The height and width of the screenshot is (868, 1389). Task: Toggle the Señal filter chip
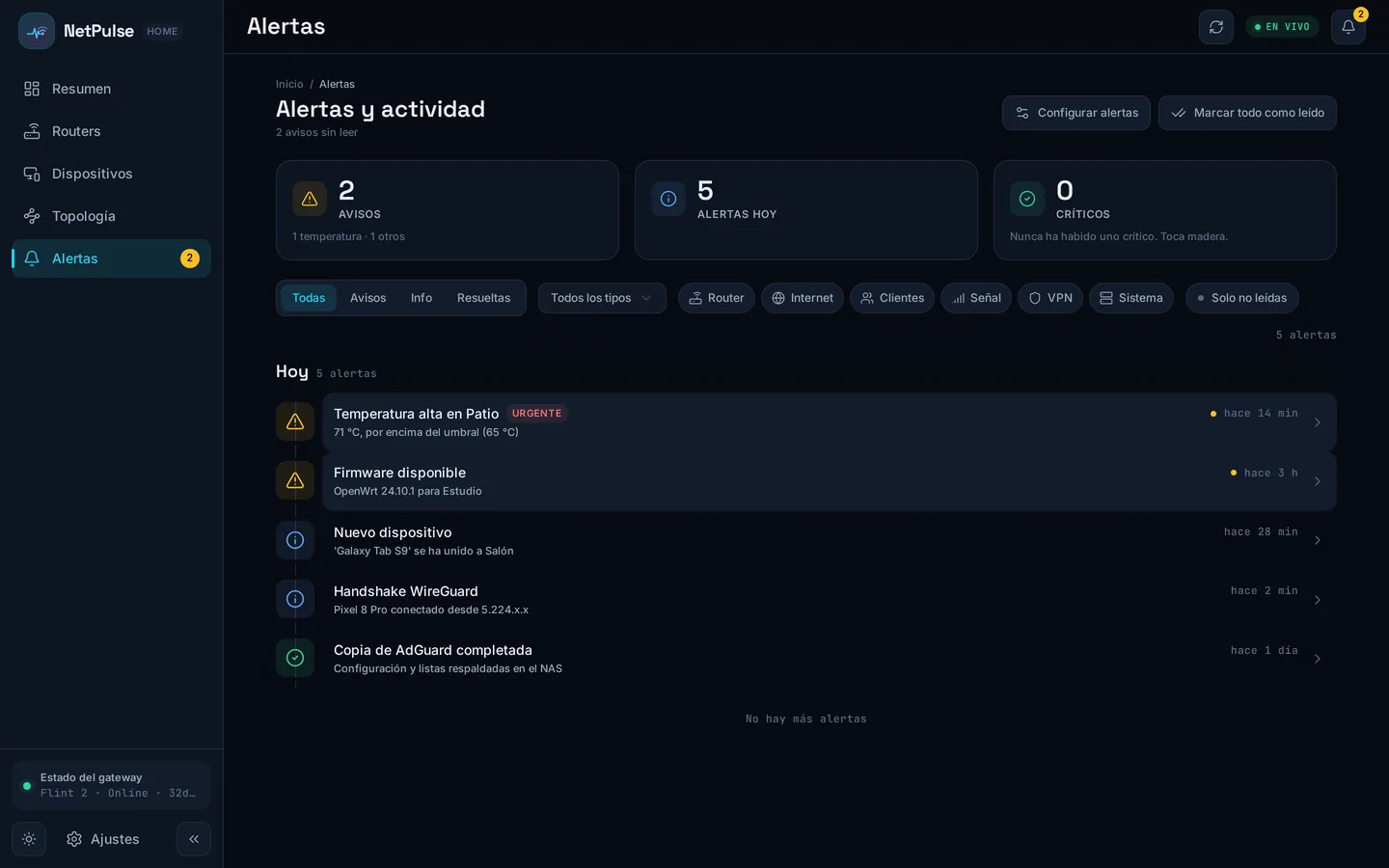coord(976,298)
